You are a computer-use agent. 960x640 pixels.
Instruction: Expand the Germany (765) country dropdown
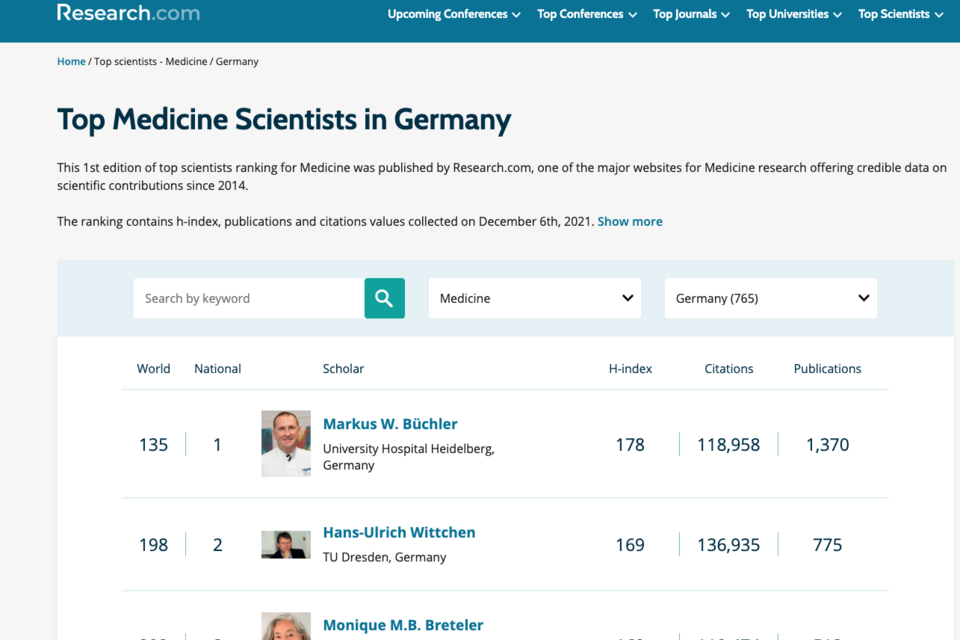pyautogui.click(x=771, y=298)
